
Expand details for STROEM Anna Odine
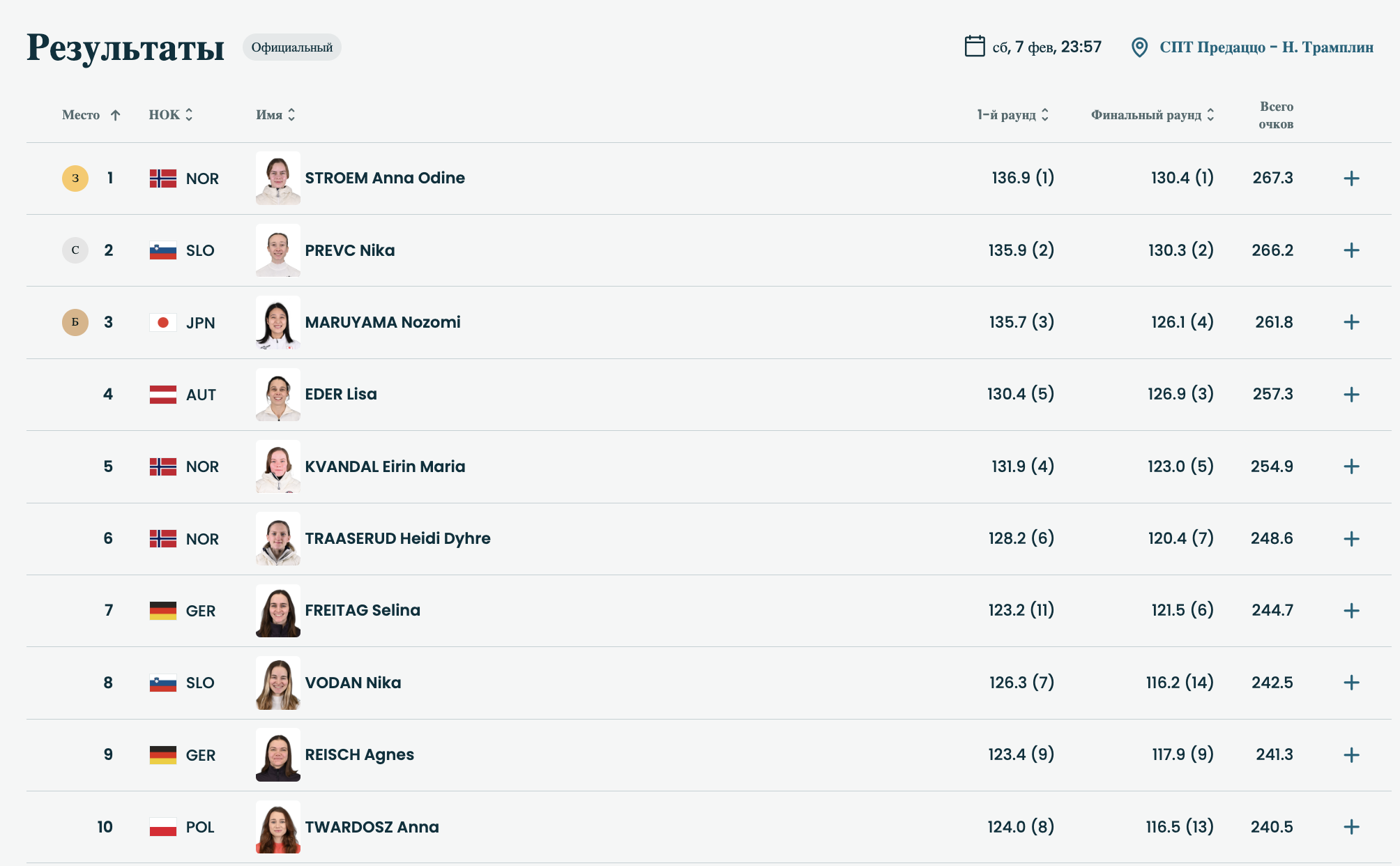(1351, 178)
